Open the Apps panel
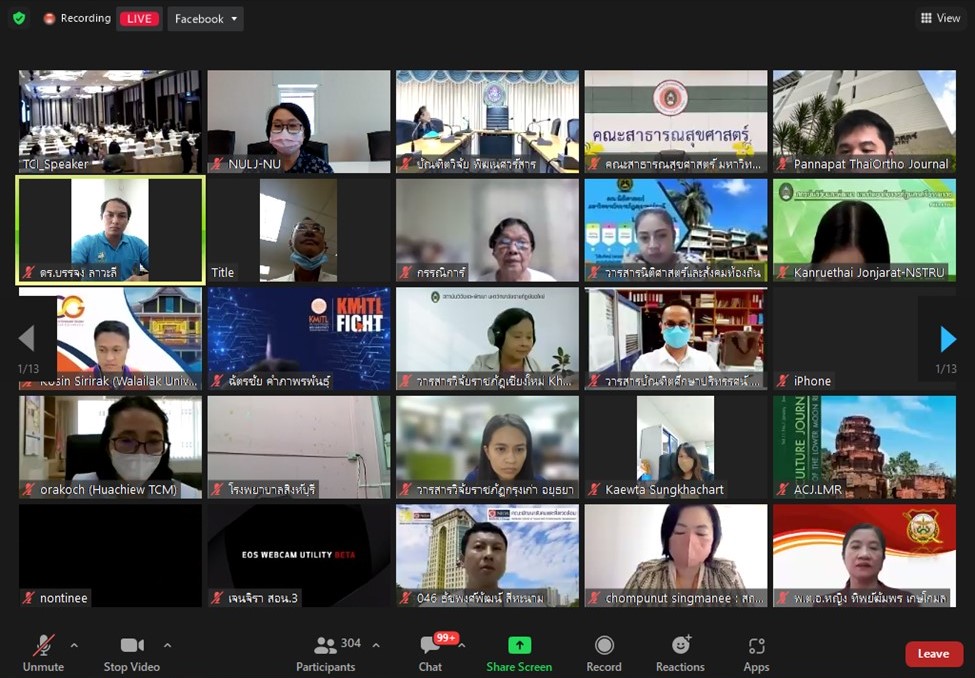975x678 pixels. 756,653
